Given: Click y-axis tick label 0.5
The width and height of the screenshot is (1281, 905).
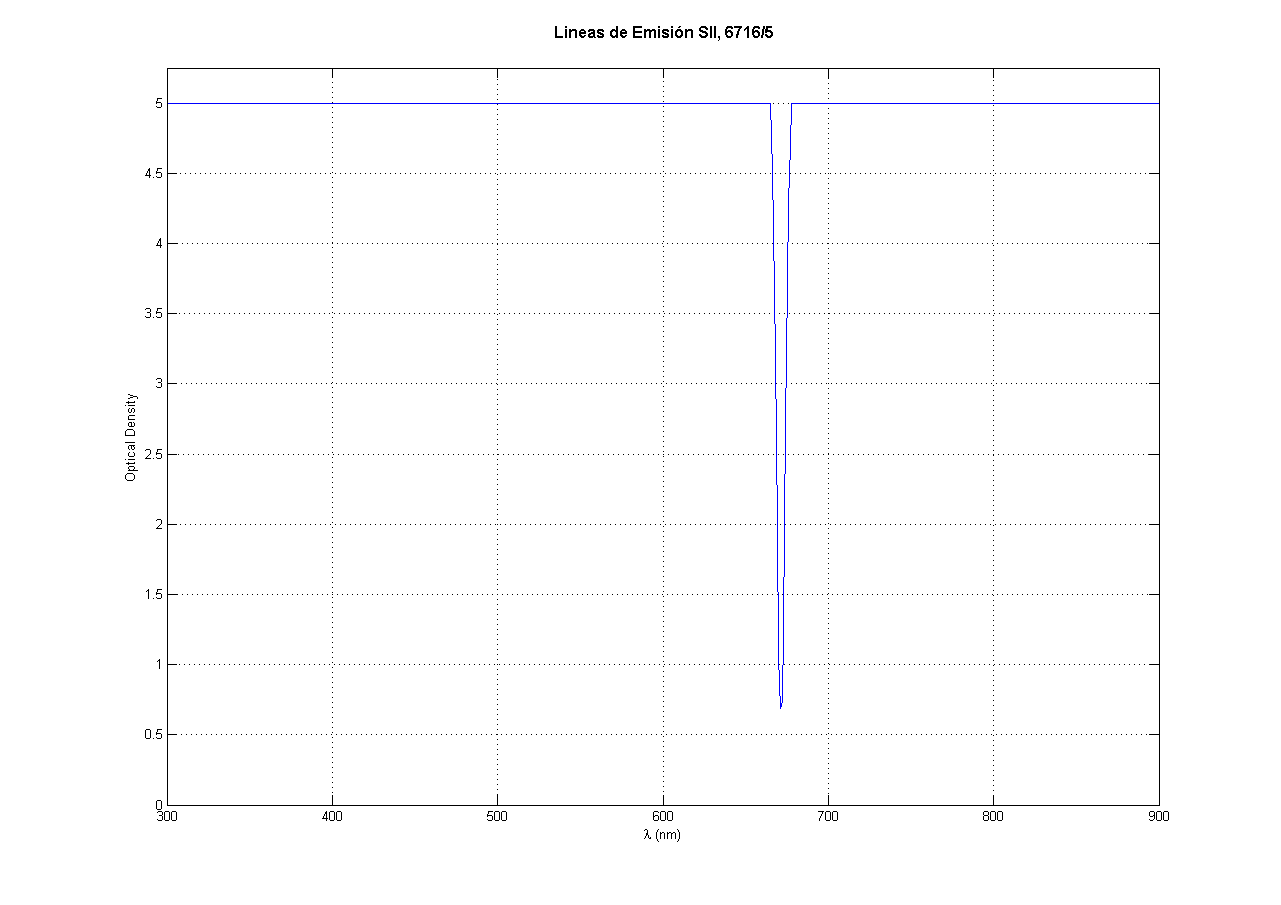Looking at the screenshot, I should 154,735.
